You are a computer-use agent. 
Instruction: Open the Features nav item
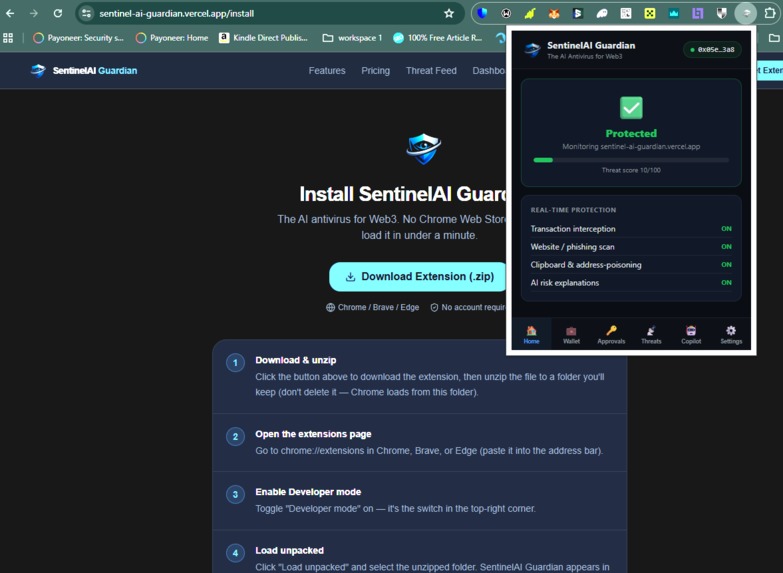coord(327,70)
